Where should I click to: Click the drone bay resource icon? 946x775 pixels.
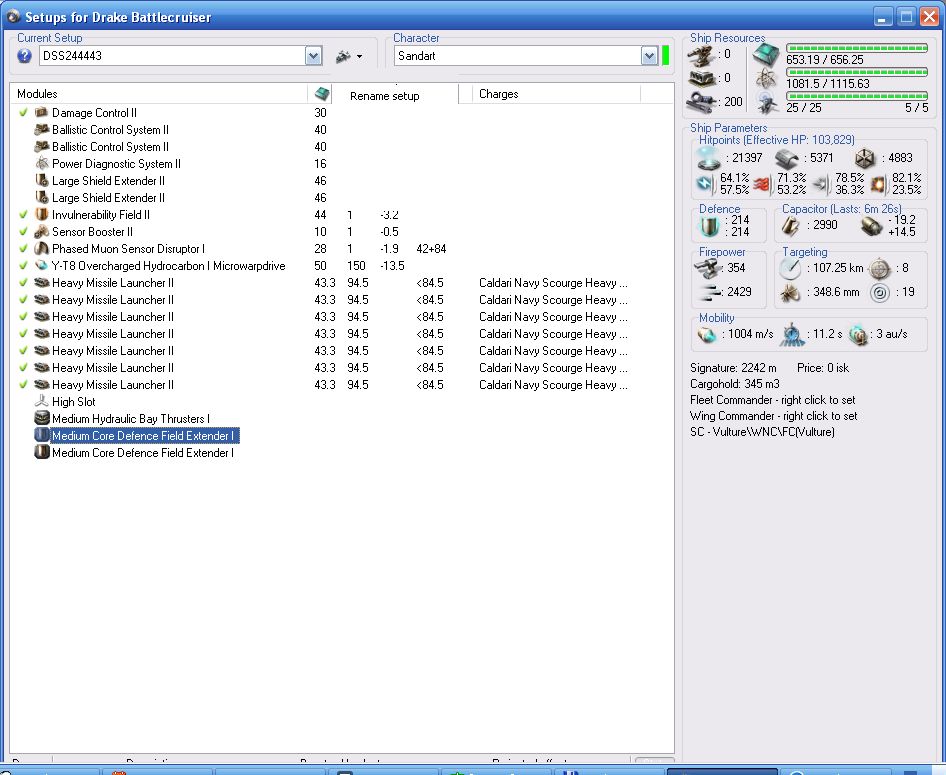[x=766, y=103]
